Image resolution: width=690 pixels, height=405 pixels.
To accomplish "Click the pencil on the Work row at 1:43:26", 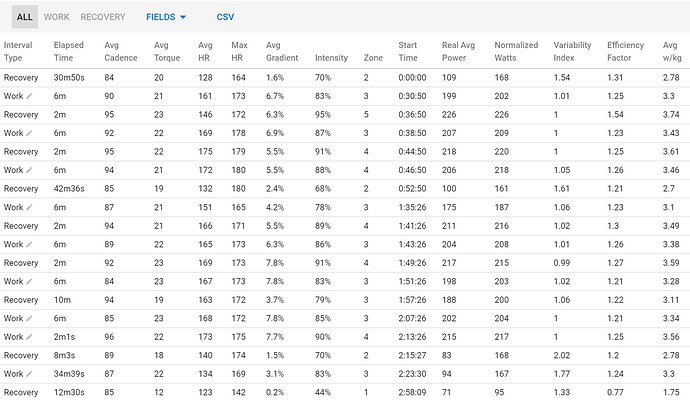I will coord(29,244).
